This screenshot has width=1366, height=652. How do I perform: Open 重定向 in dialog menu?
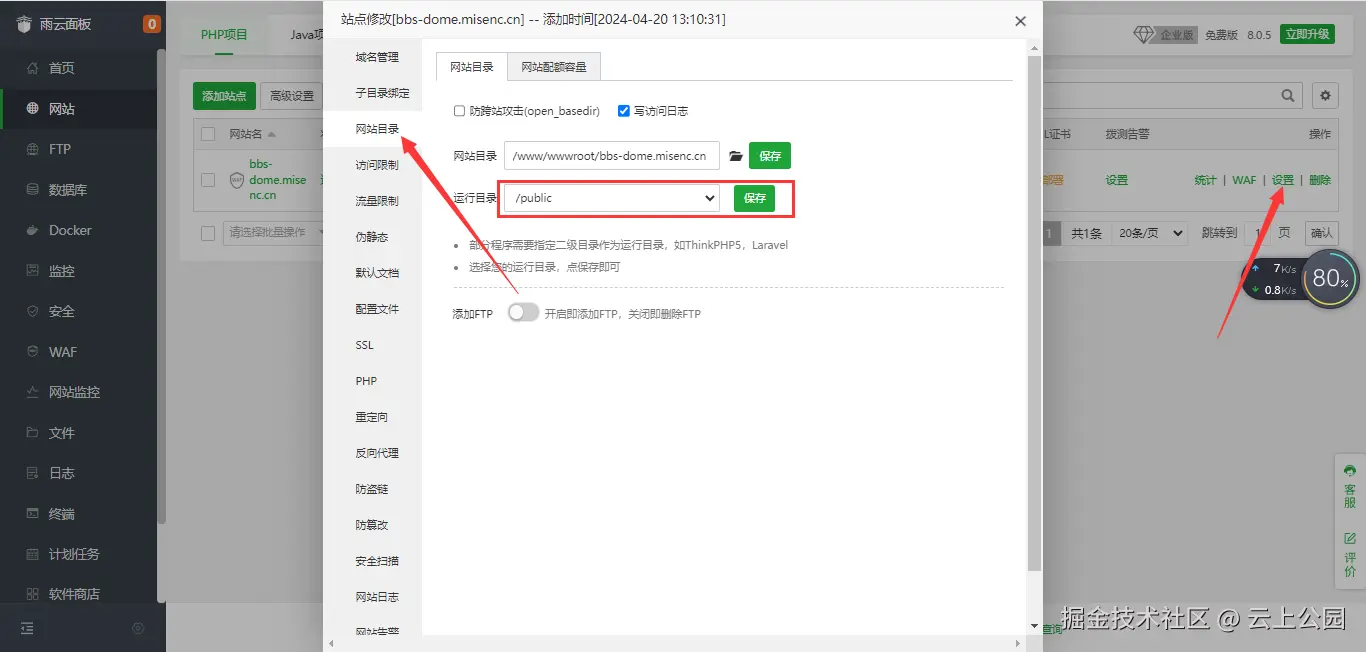pos(372,417)
